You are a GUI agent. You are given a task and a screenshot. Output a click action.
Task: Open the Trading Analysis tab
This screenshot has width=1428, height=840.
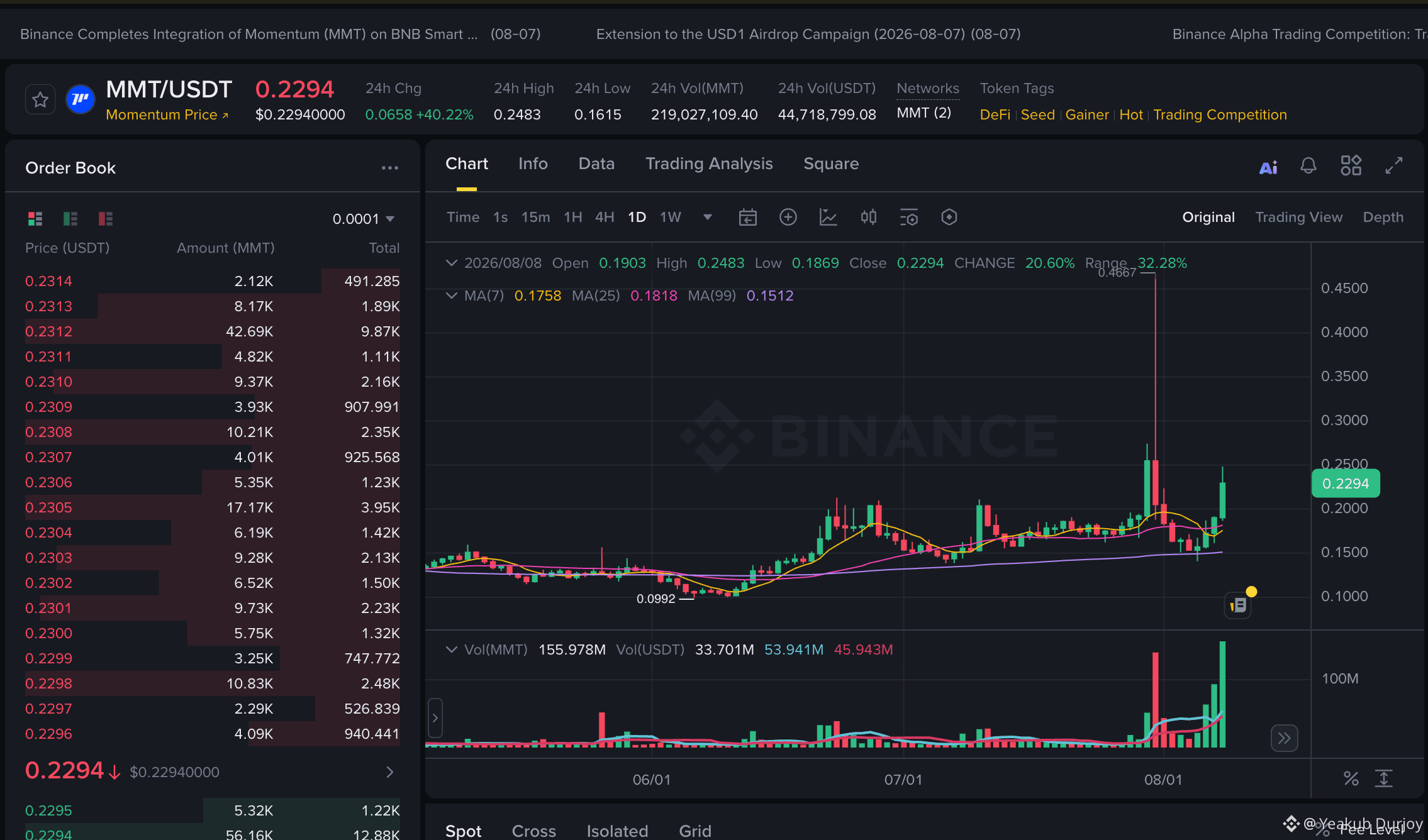[709, 164]
